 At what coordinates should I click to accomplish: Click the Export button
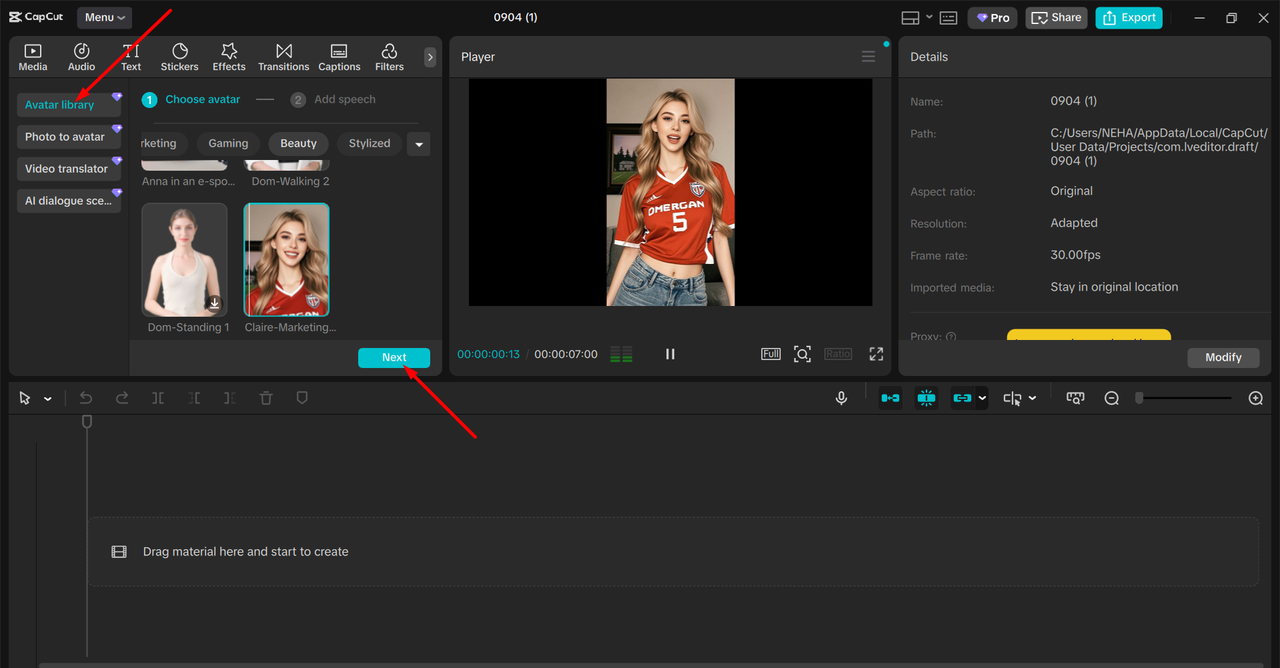[1128, 17]
